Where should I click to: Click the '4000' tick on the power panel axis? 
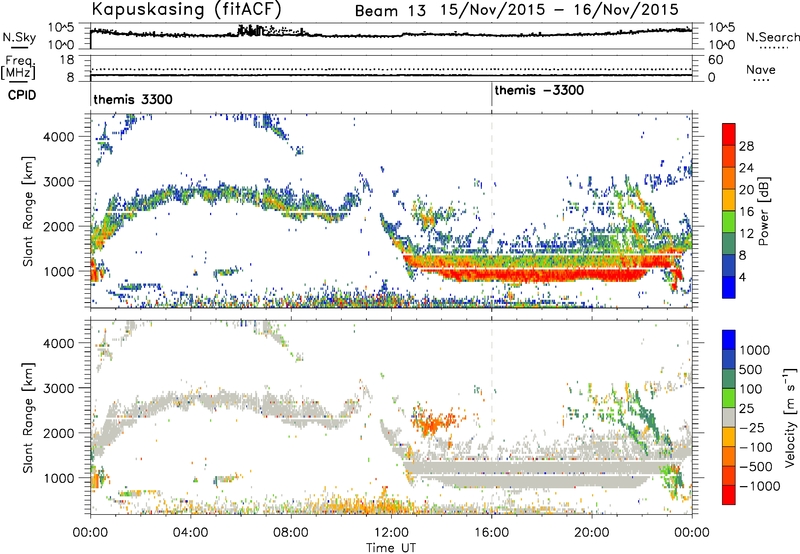click(59, 137)
